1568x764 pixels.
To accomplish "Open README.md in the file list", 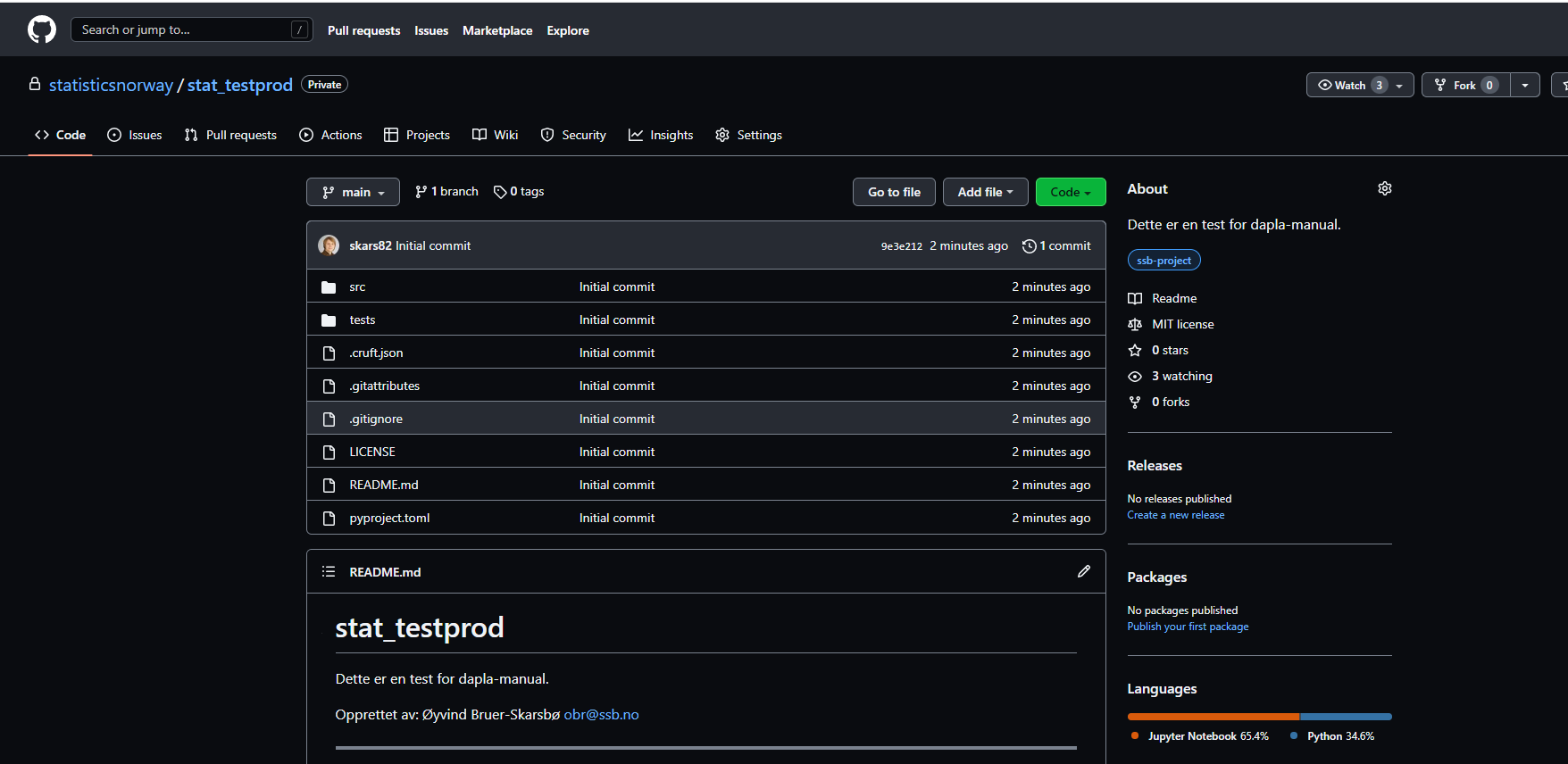I will coord(384,486).
